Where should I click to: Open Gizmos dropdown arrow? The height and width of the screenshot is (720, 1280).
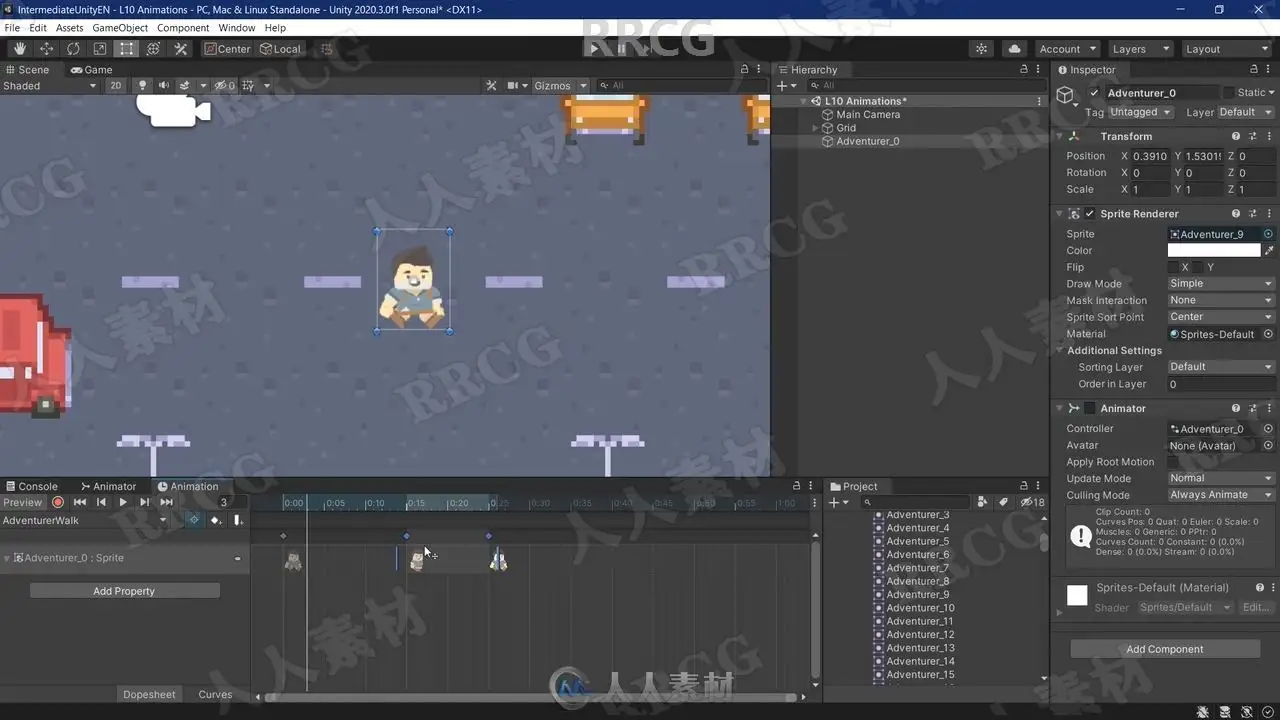coord(583,86)
